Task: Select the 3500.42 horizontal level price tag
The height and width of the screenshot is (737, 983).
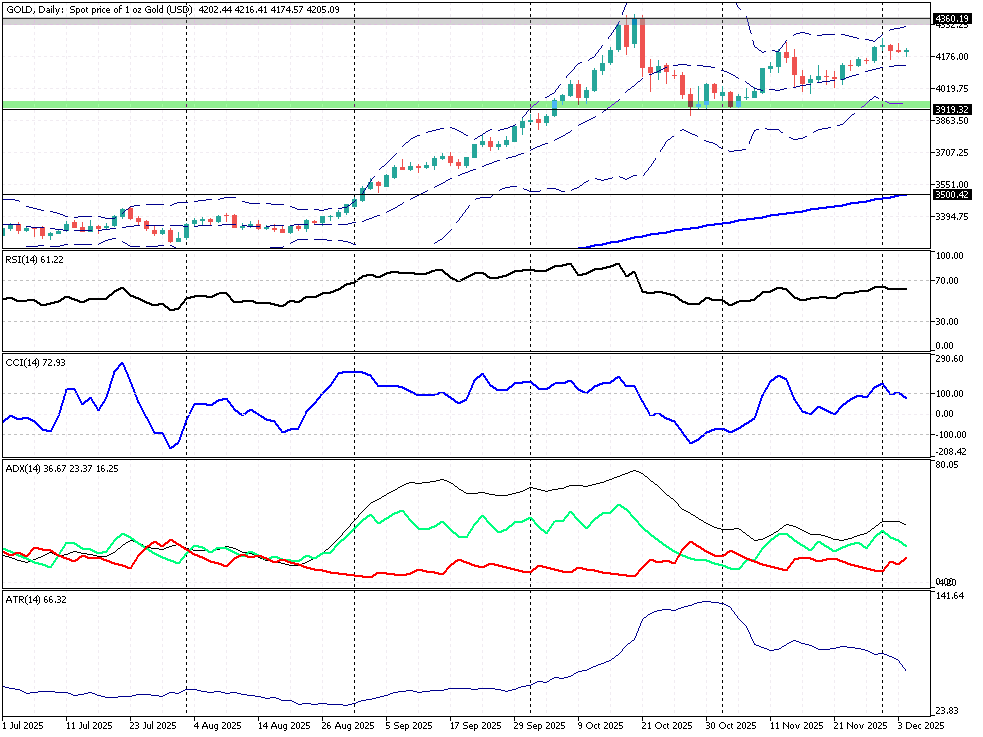Action: (x=950, y=197)
